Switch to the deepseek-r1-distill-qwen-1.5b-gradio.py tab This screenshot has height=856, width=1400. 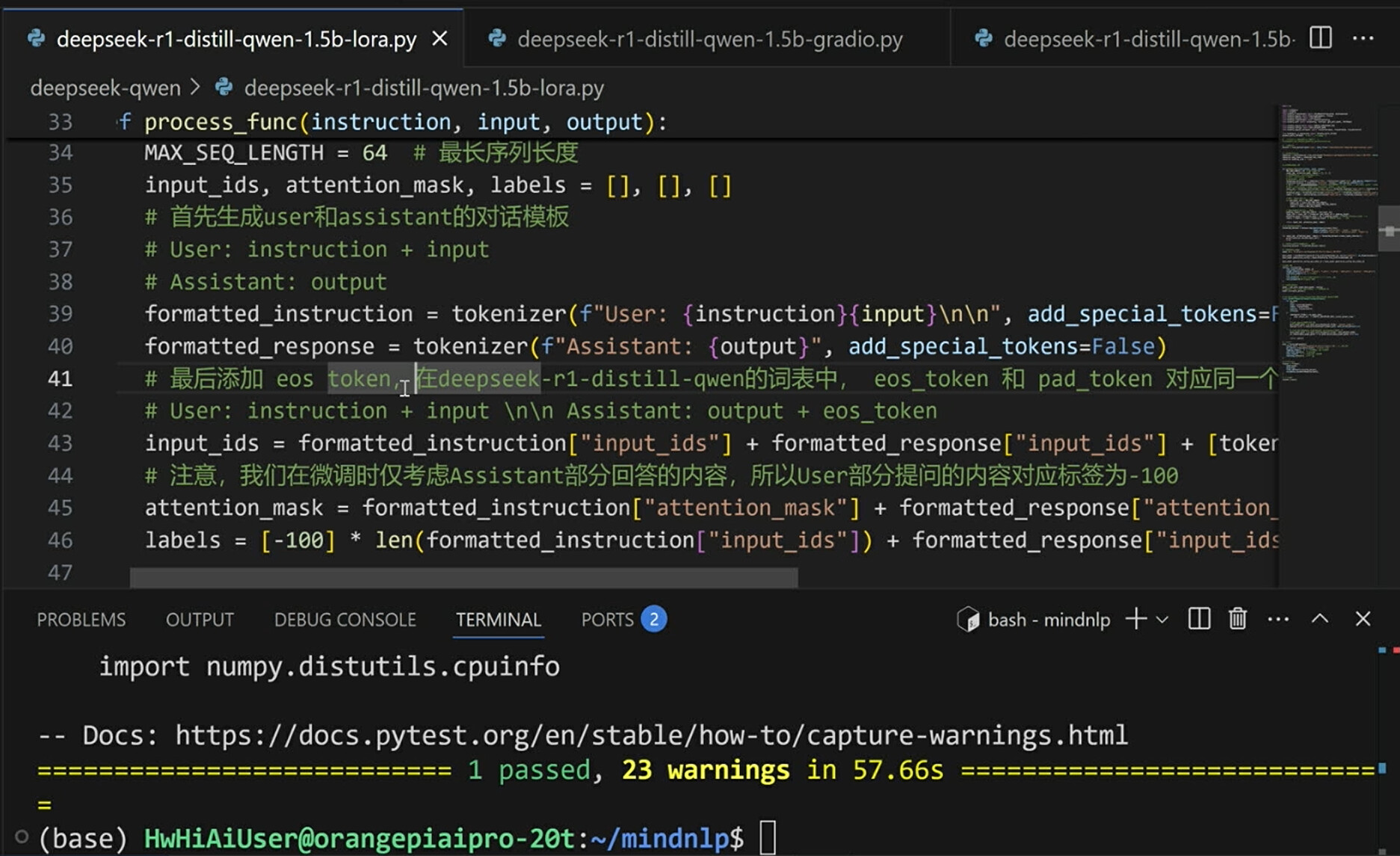tap(709, 39)
